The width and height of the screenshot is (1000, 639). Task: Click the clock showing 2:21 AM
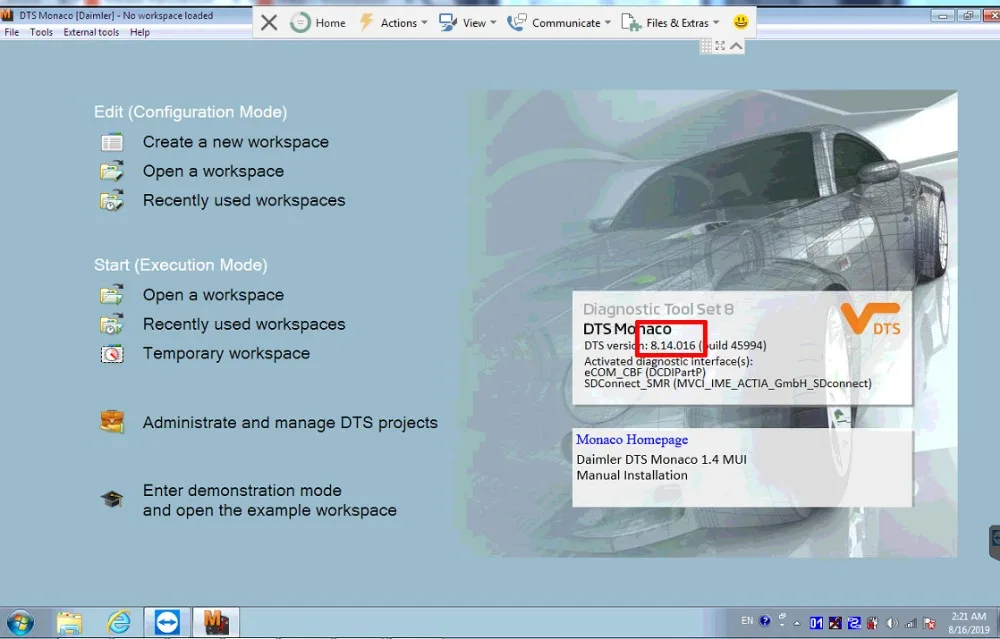tap(969, 617)
